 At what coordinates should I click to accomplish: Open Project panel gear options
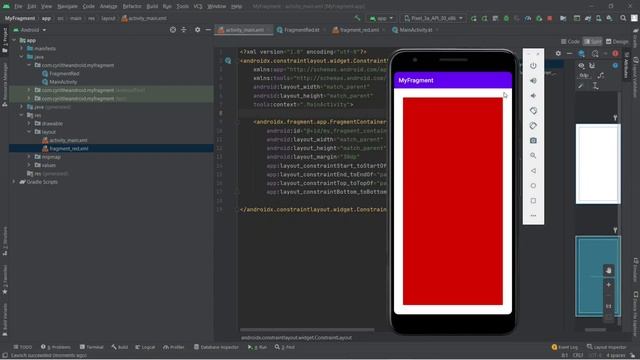198,30
